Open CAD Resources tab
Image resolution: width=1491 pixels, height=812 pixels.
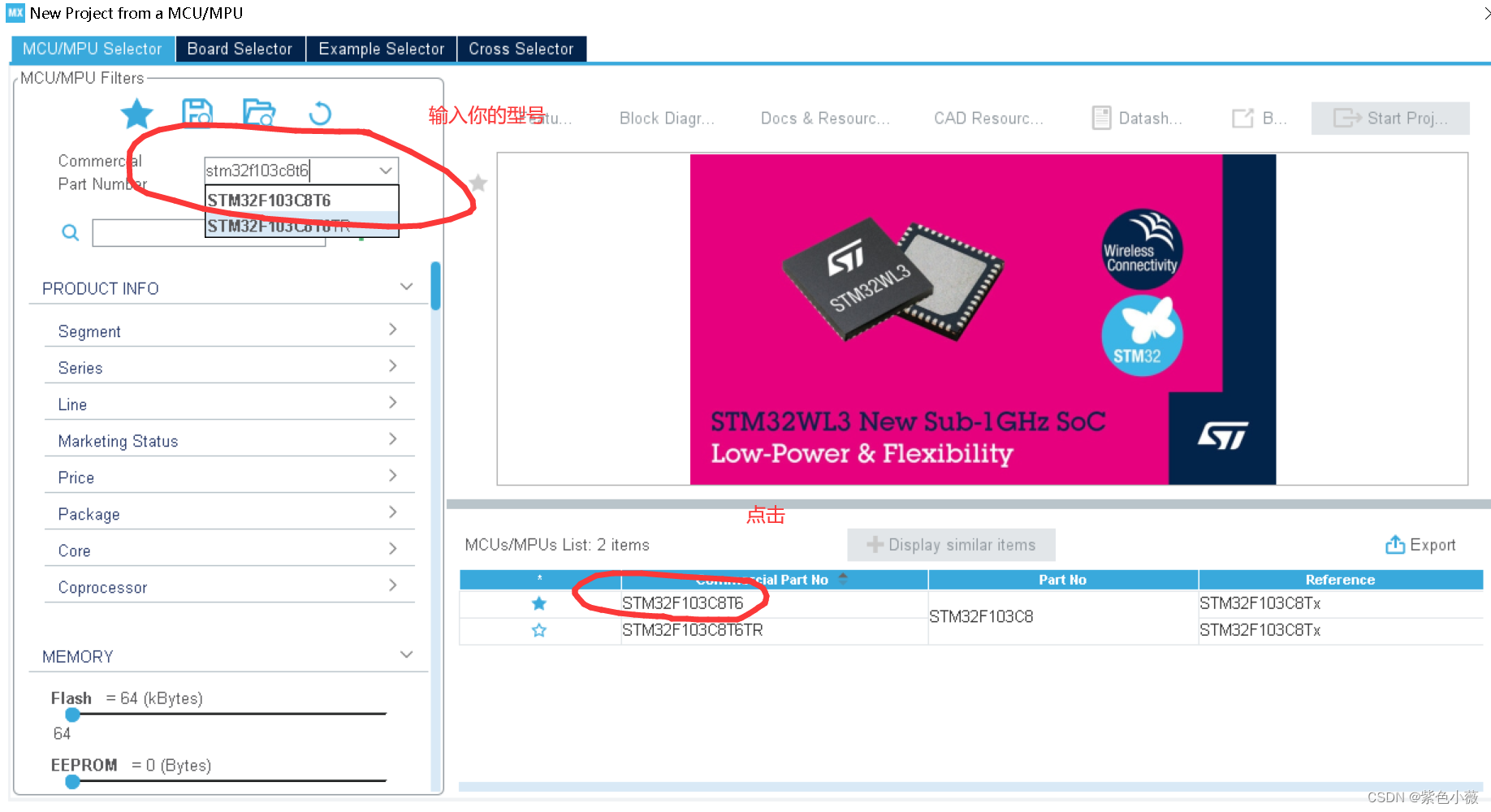tap(988, 119)
